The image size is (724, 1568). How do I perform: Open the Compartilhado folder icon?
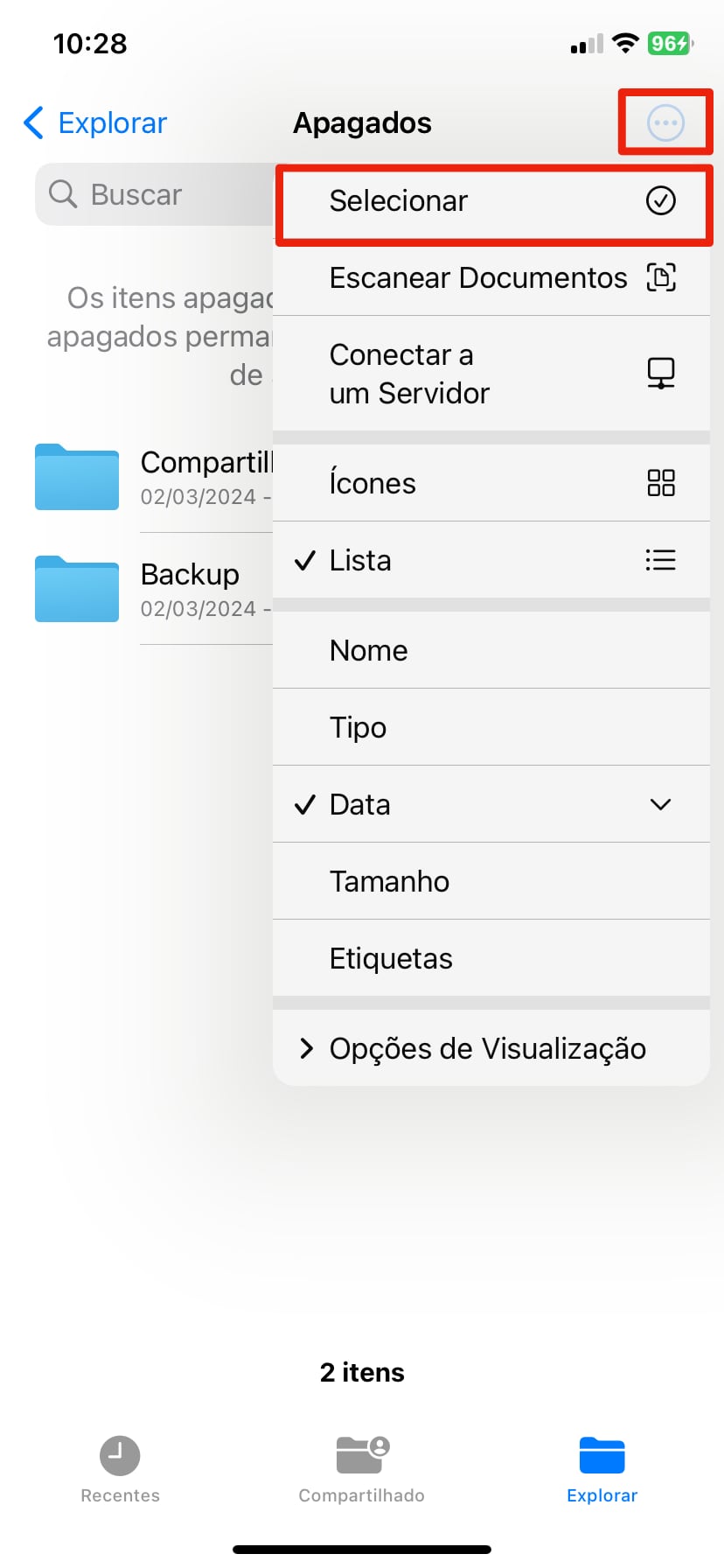[77, 478]
